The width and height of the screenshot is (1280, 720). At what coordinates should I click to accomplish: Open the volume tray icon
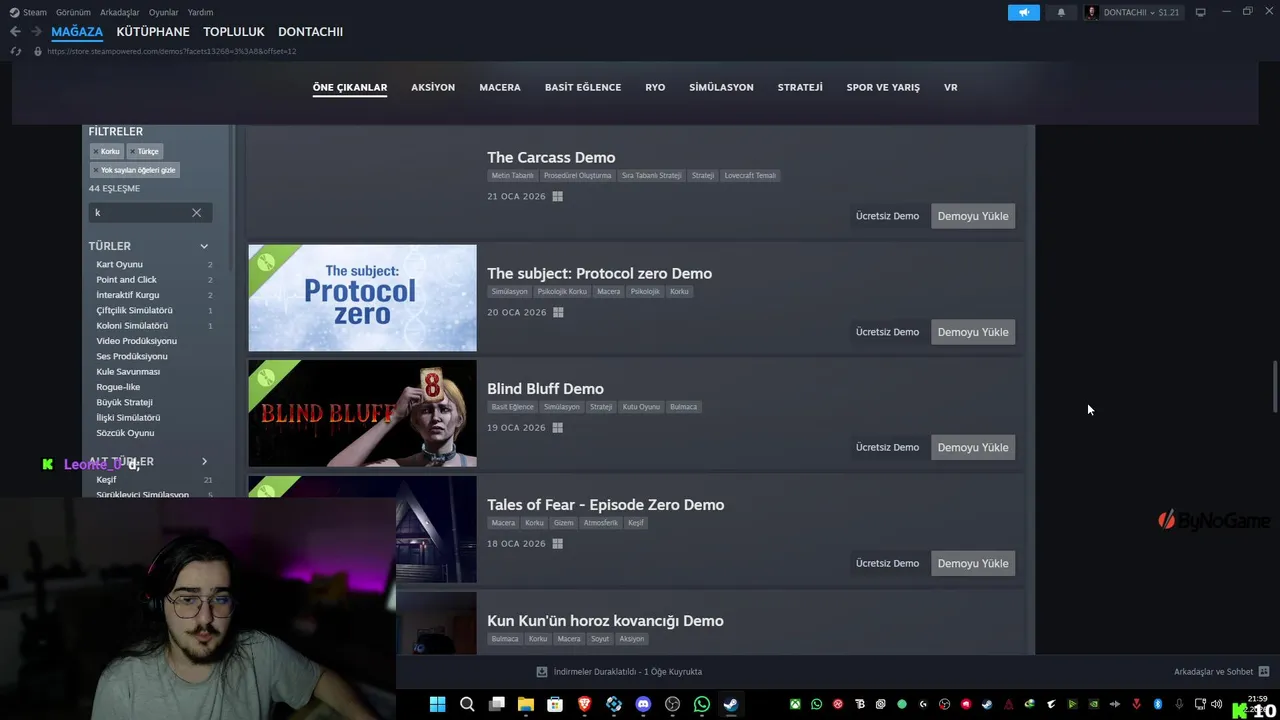(x=1216, y=704)
